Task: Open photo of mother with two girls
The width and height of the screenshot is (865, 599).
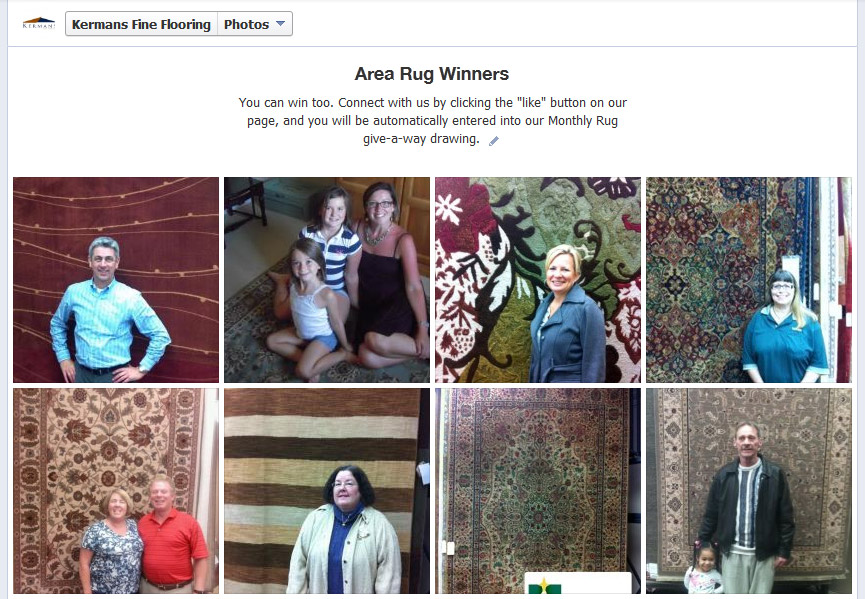Action: click(327, 280)
